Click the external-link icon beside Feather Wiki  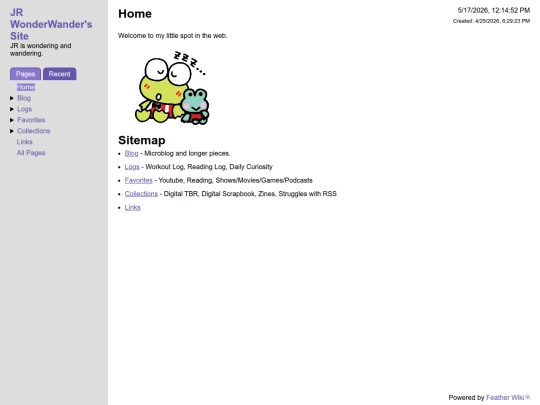pos(528,397)
